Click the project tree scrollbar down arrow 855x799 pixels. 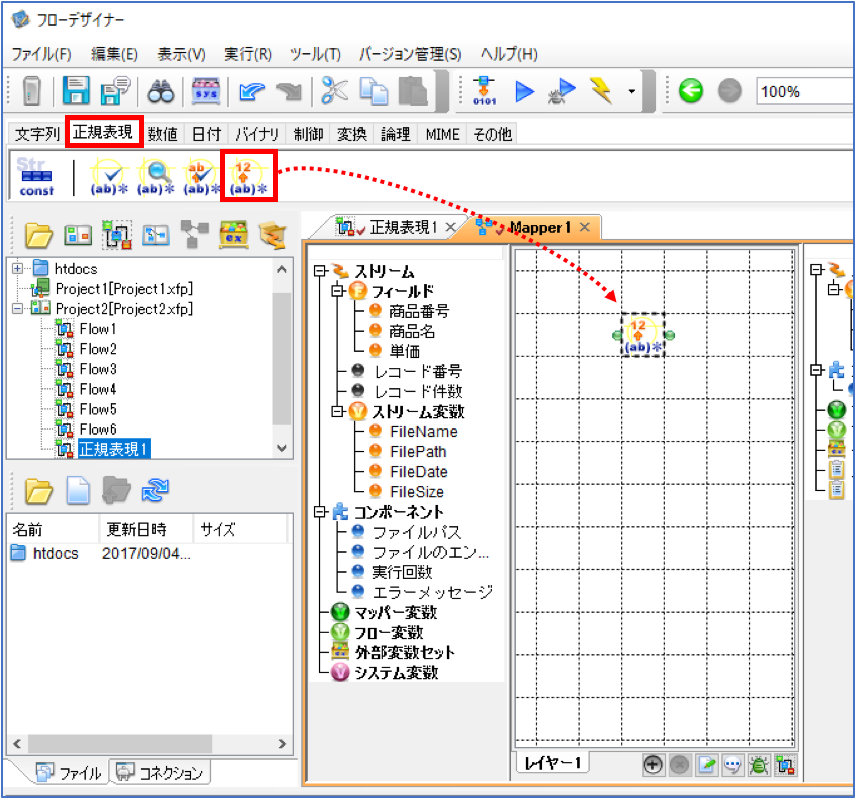click(282, 448)
